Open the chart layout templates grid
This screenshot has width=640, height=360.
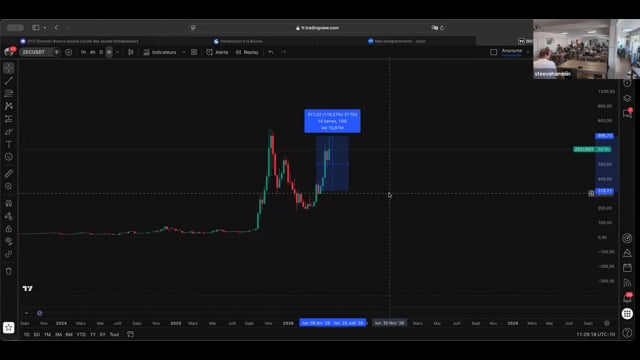(x=194, y=52)
